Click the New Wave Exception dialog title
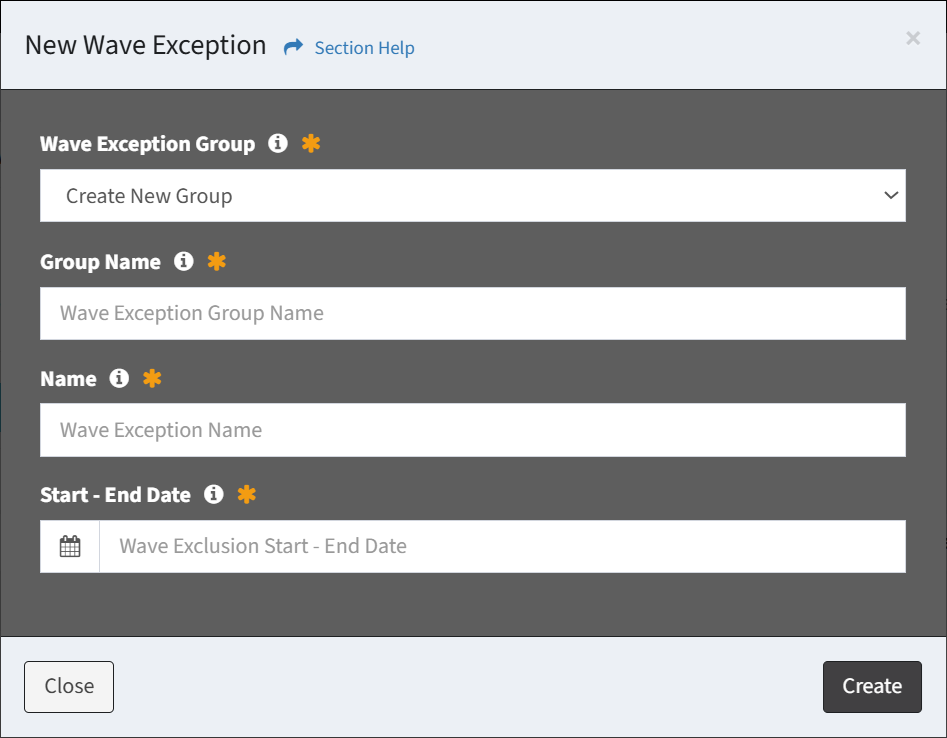The width and height of the screenshot is (947, 738). [146, 46]
